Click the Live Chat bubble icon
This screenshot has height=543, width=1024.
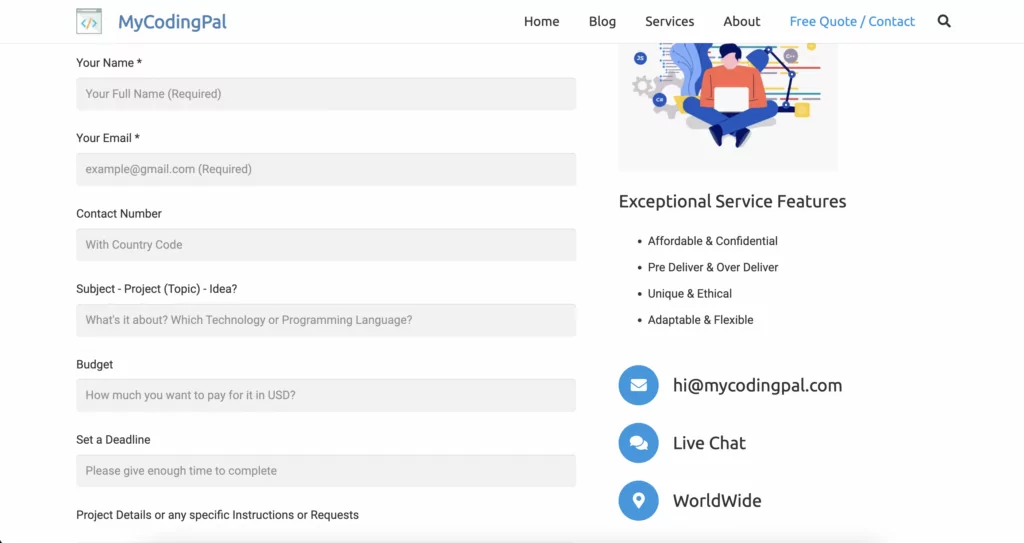(x=638, y=443)
